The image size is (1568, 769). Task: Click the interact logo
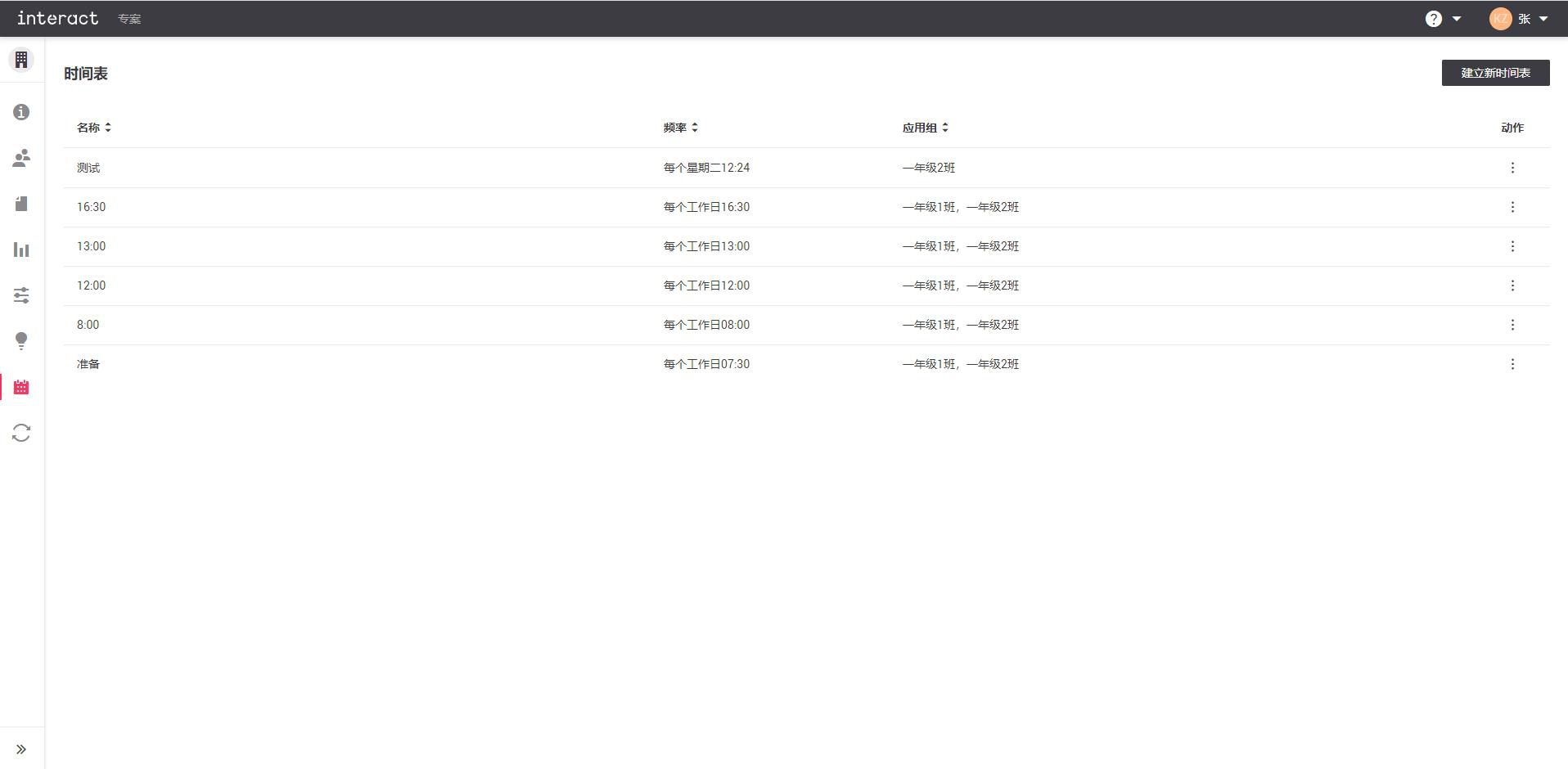[x=57, y=18]
